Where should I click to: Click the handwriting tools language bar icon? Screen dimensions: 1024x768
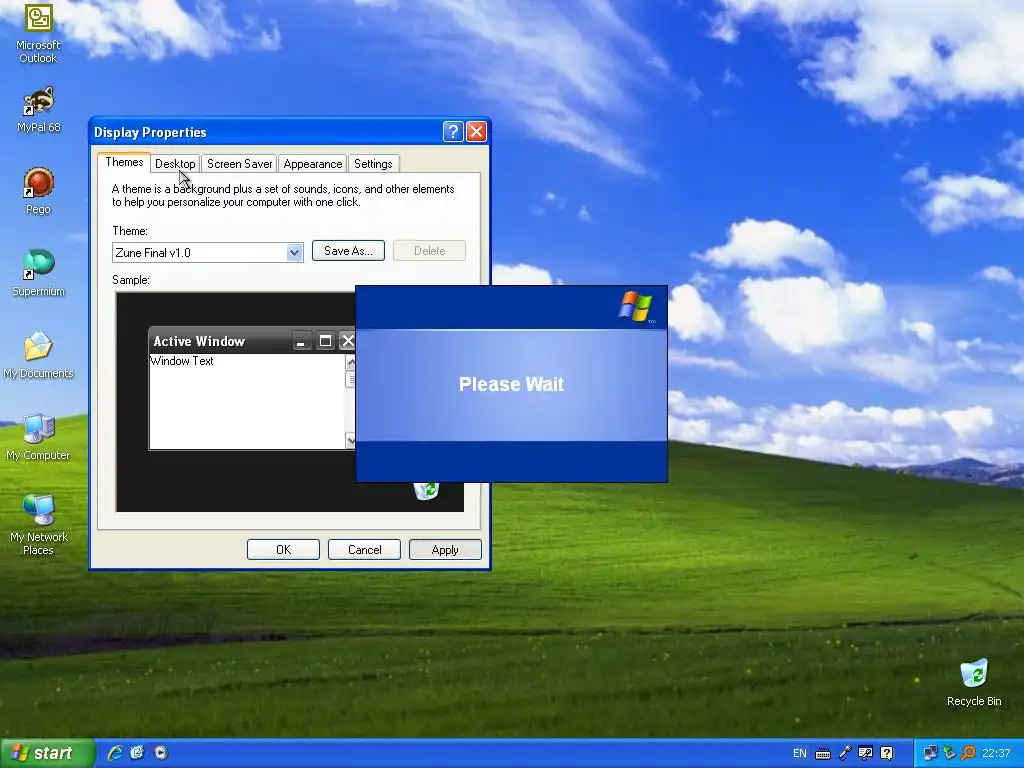tap(865, 754)
